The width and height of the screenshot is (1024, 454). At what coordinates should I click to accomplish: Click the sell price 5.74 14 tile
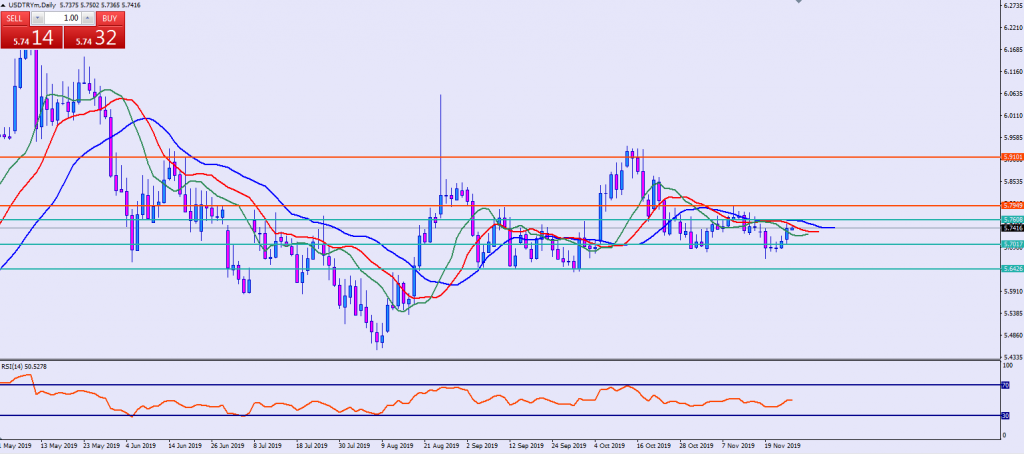click(x=30, y=37)
